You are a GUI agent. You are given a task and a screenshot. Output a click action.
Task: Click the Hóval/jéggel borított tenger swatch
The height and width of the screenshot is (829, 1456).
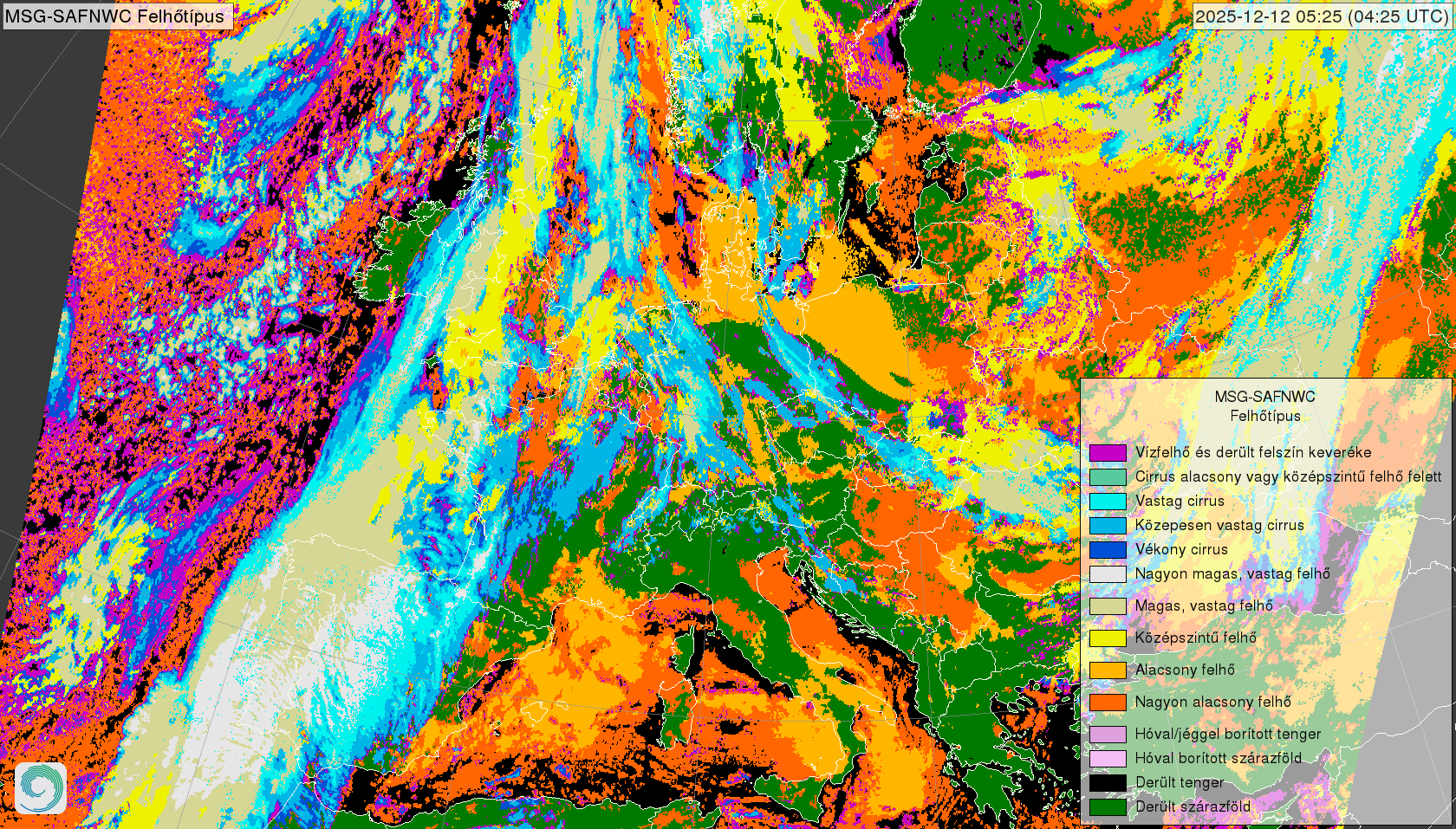1108,735
